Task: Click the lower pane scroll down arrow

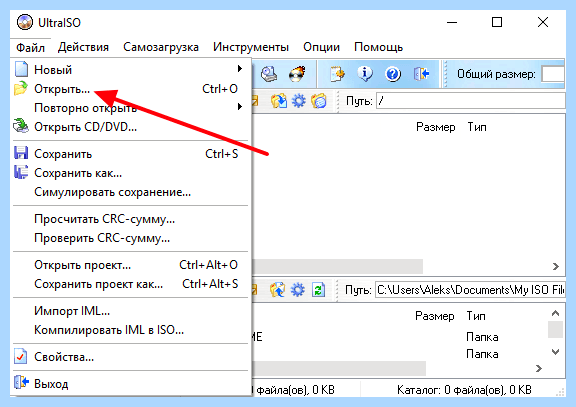Action: pos(555,352)
